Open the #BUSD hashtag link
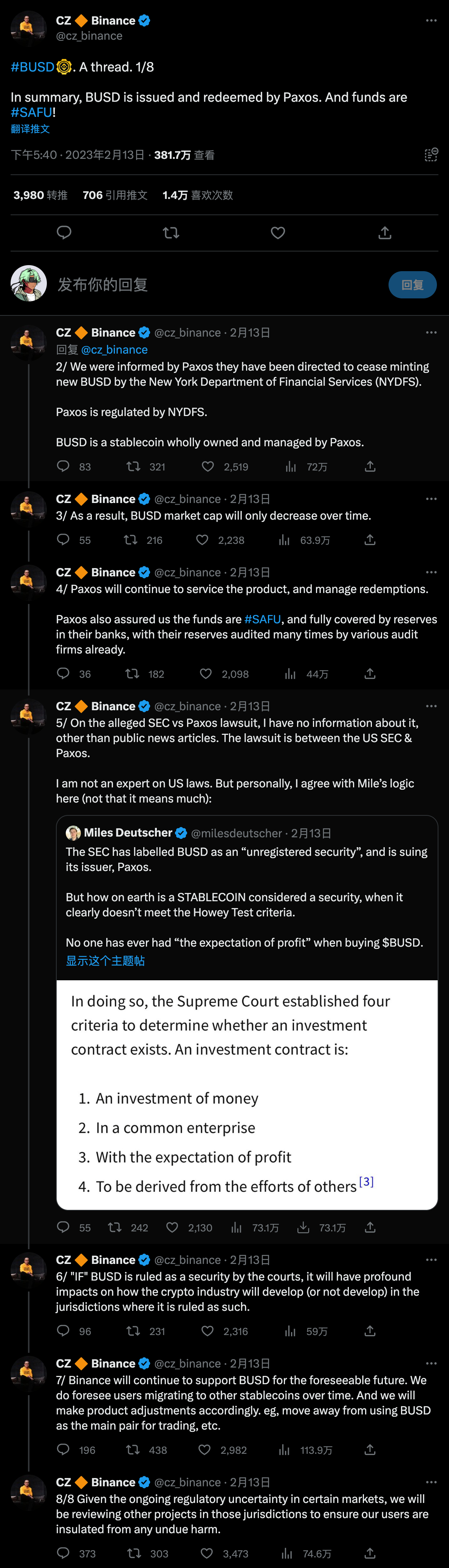The image size is (449, 1568). click(x=32, y=67)
